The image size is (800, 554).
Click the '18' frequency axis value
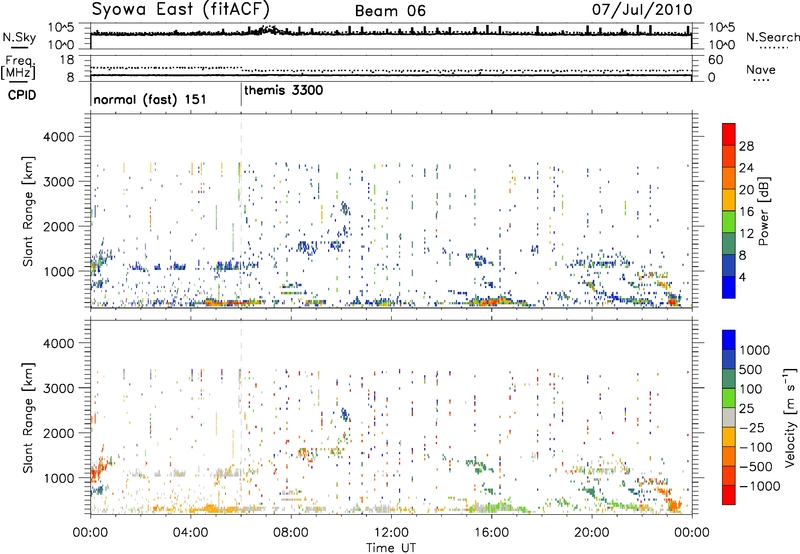[67, 60]
